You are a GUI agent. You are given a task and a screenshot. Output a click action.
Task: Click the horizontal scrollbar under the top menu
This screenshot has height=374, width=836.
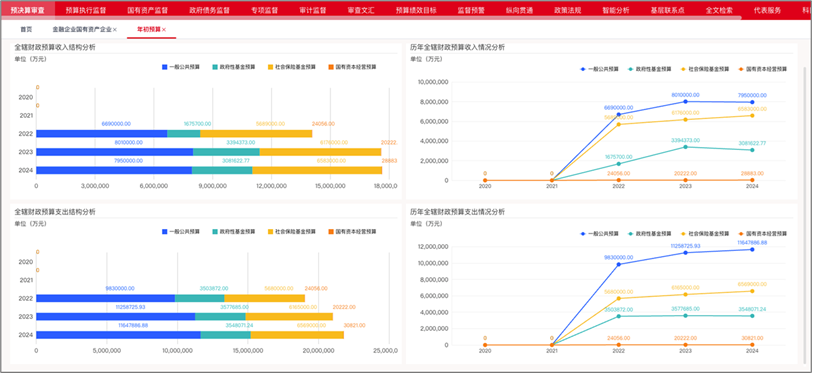(371, 18)
